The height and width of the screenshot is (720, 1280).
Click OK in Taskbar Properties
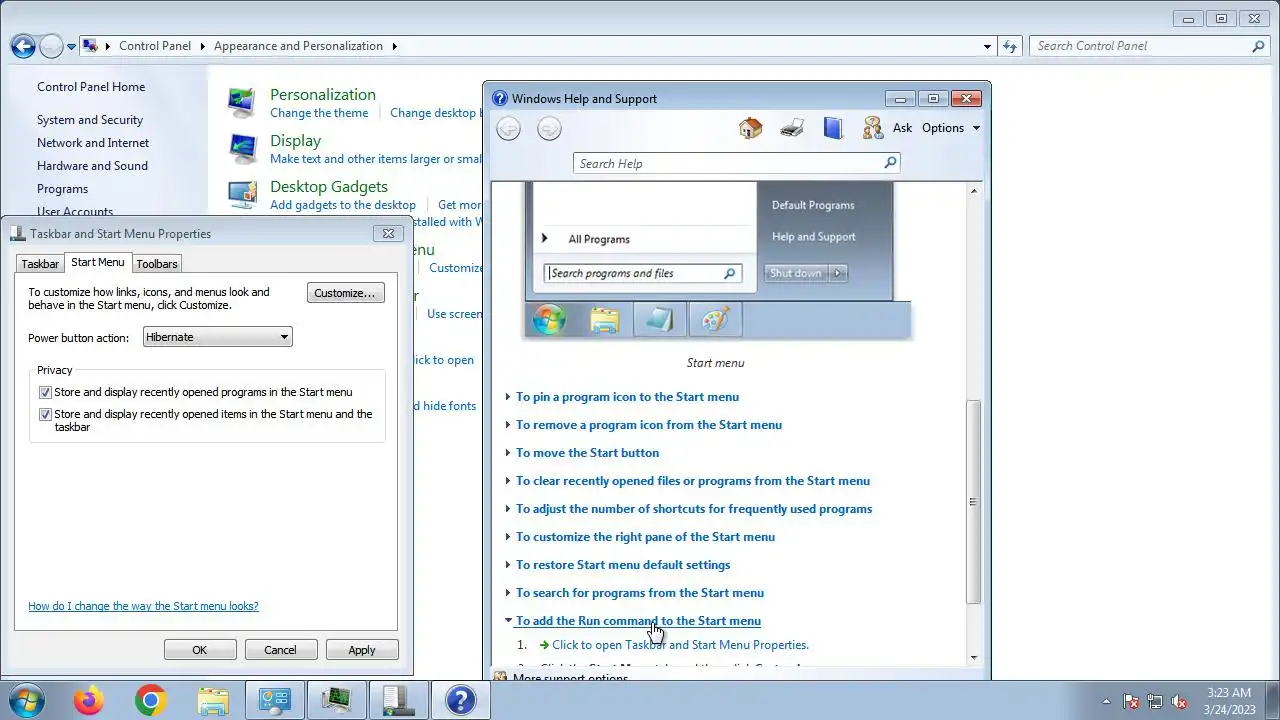(x=200, y=650)
